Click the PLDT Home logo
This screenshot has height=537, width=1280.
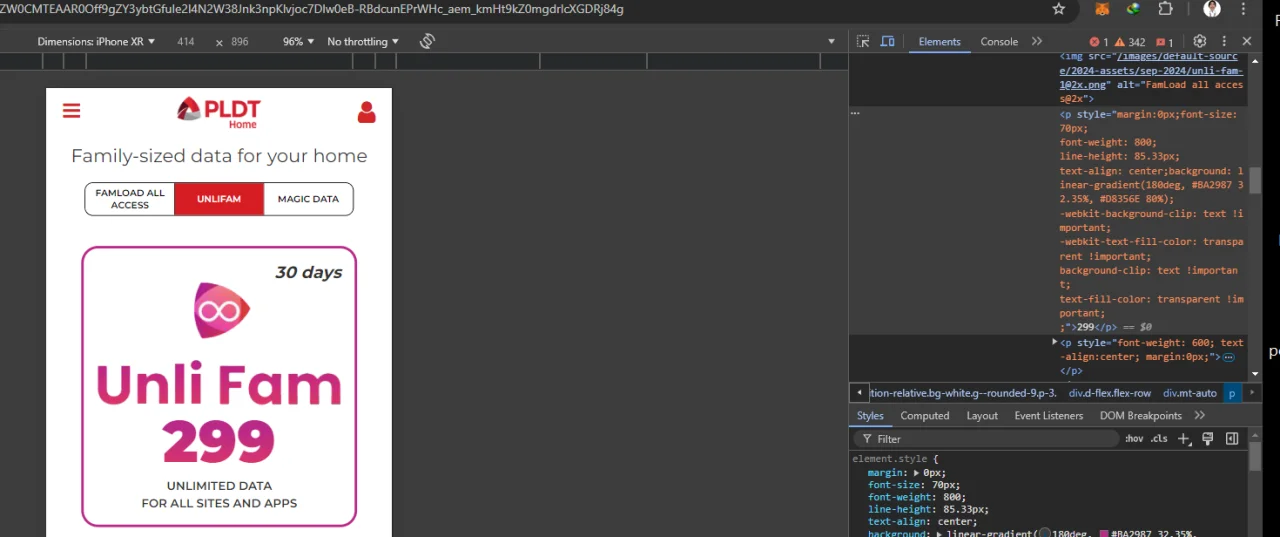coord(219,112)
